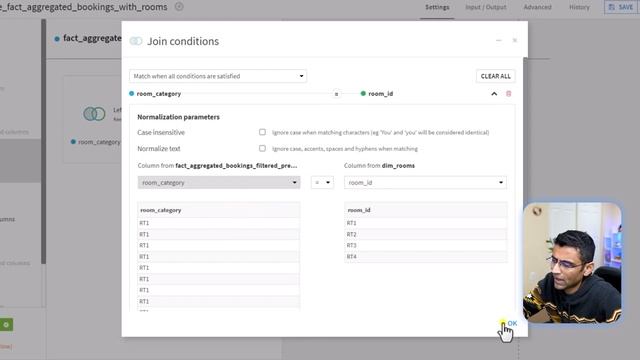Click the SAVE button in top bar
The image size is (640, 360).
pyautogui.click(x=621, y=7)
